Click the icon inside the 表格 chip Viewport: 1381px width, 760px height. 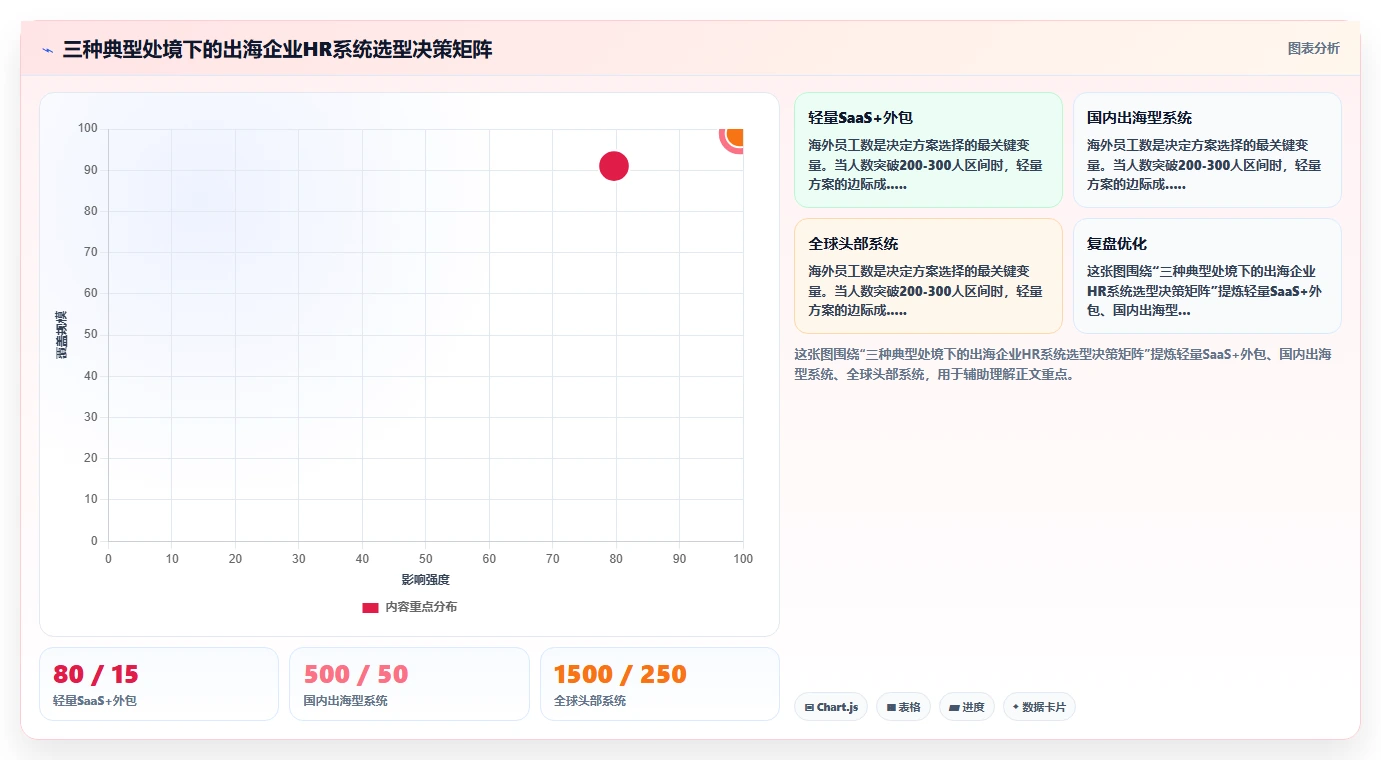[x=891, y=708]
